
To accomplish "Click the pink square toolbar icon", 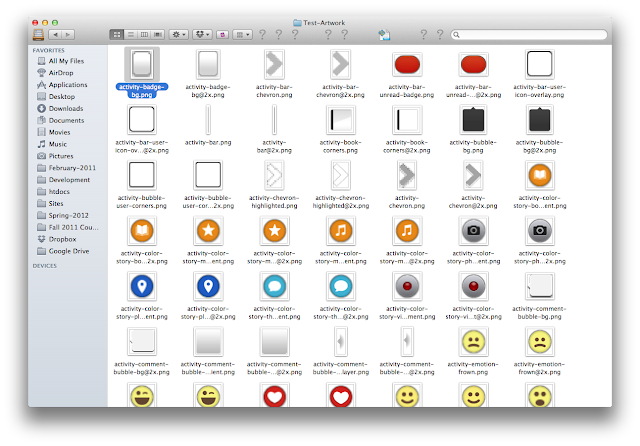I will click(222, 35).
